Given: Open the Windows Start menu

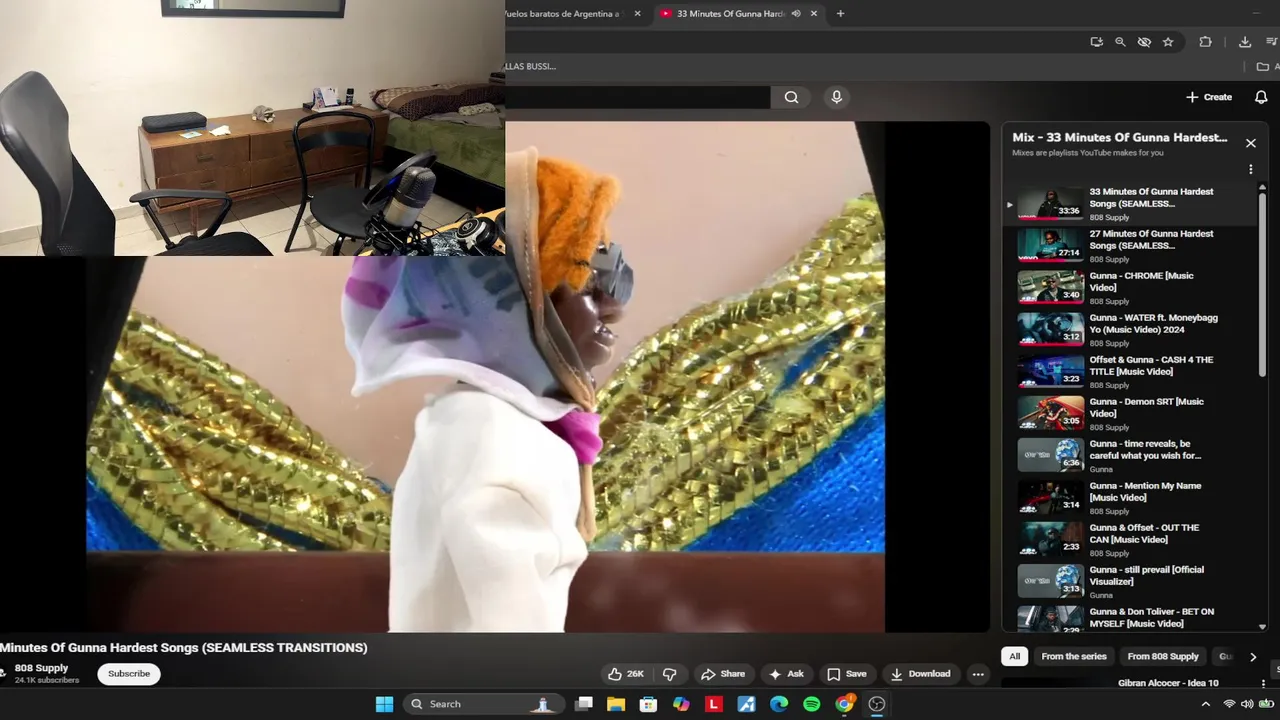Looking at the screenshot, I should pyautogui.click(x=384, y=704).
